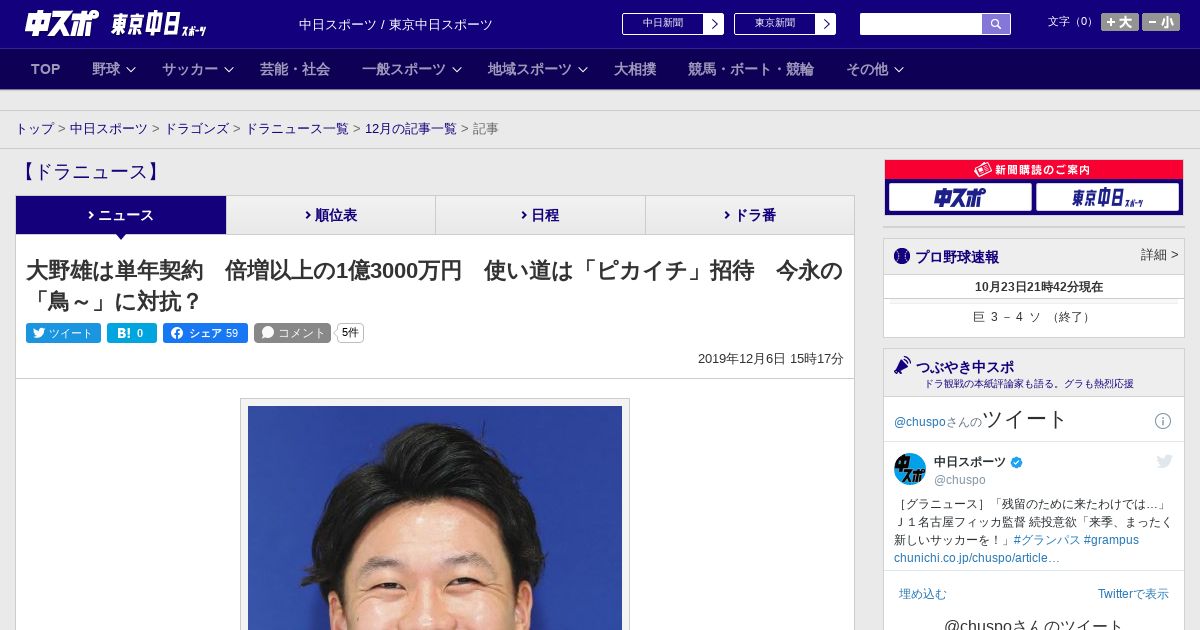Share on Facebook シェア button
The height and width of the screenshot is (630, 1200).
[205, 333]
